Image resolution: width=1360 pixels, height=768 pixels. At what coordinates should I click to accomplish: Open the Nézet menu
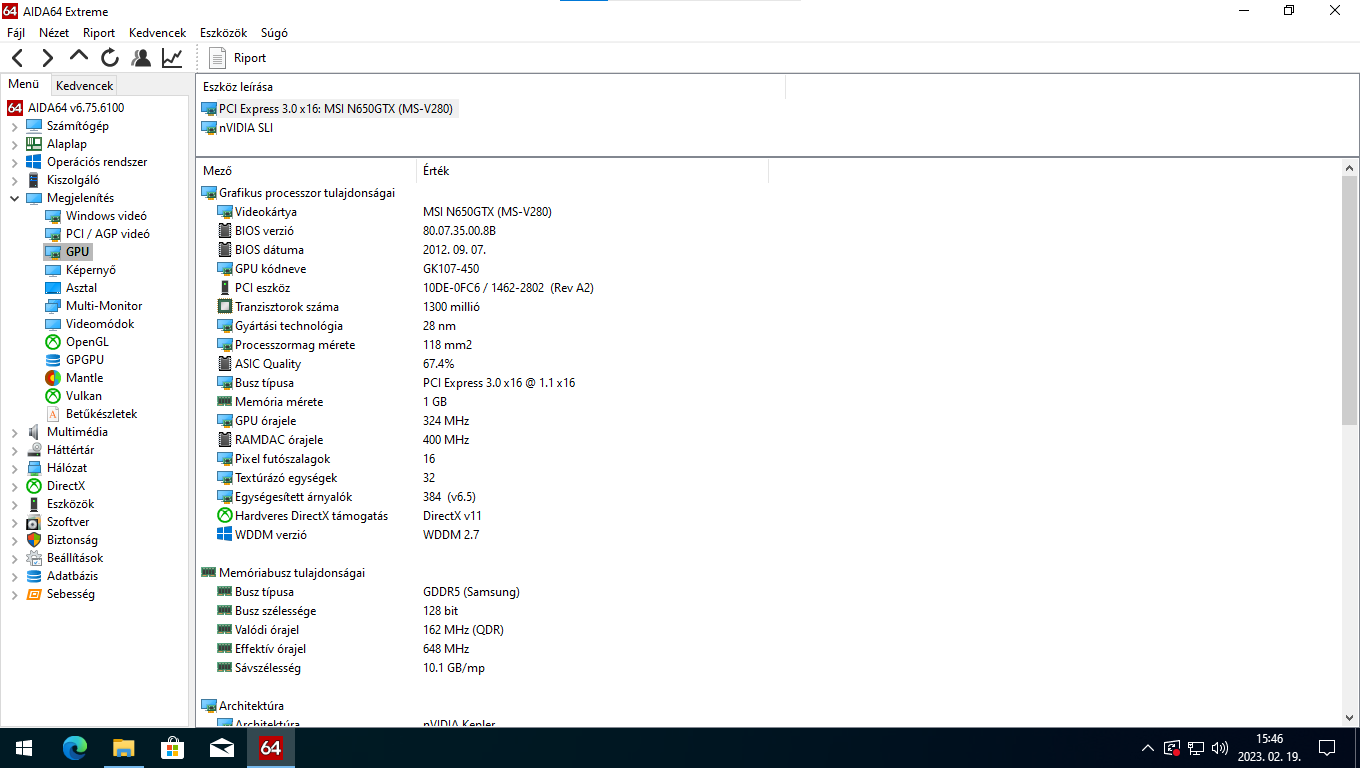click(x=54, y=33)
